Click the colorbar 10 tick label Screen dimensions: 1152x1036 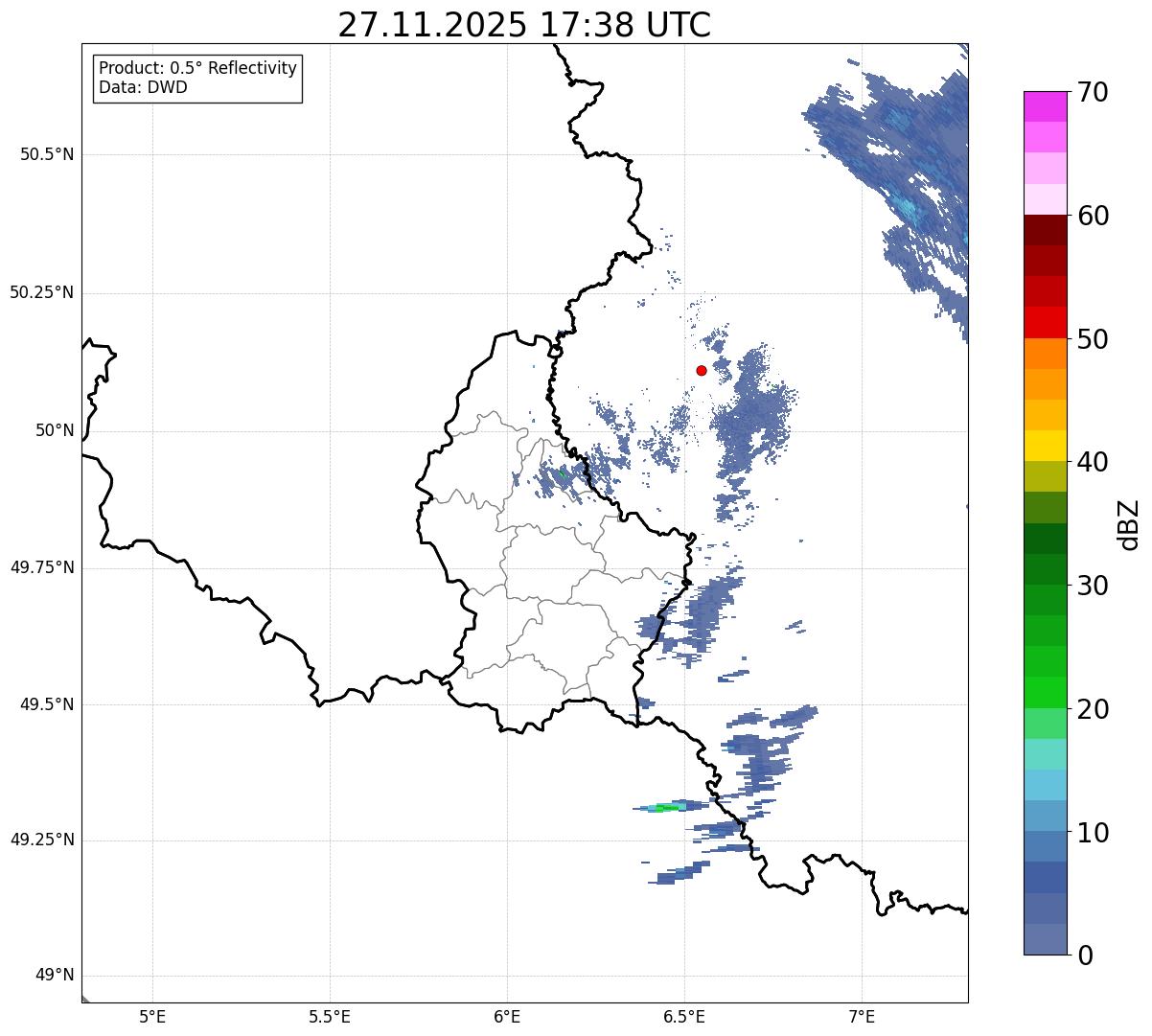pyautogui.click(x=1093, y=834)
